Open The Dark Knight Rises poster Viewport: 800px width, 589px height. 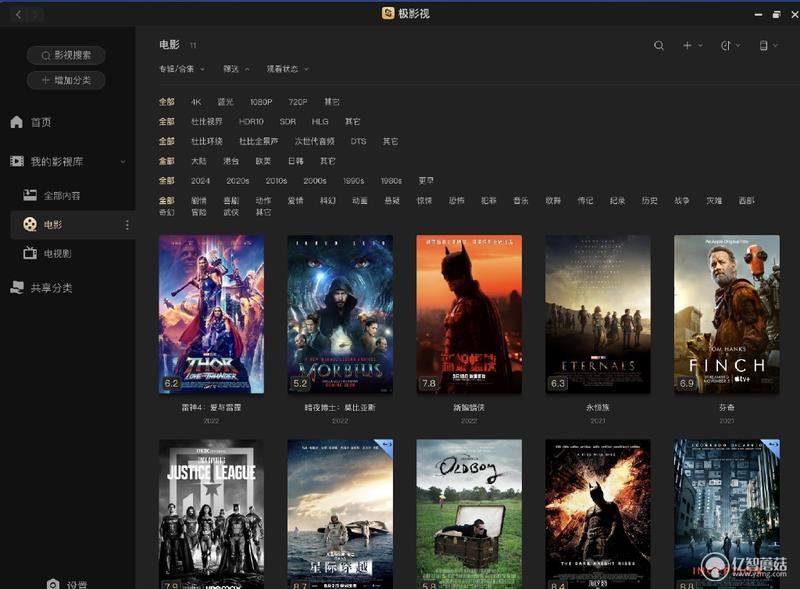pos(598,514)
